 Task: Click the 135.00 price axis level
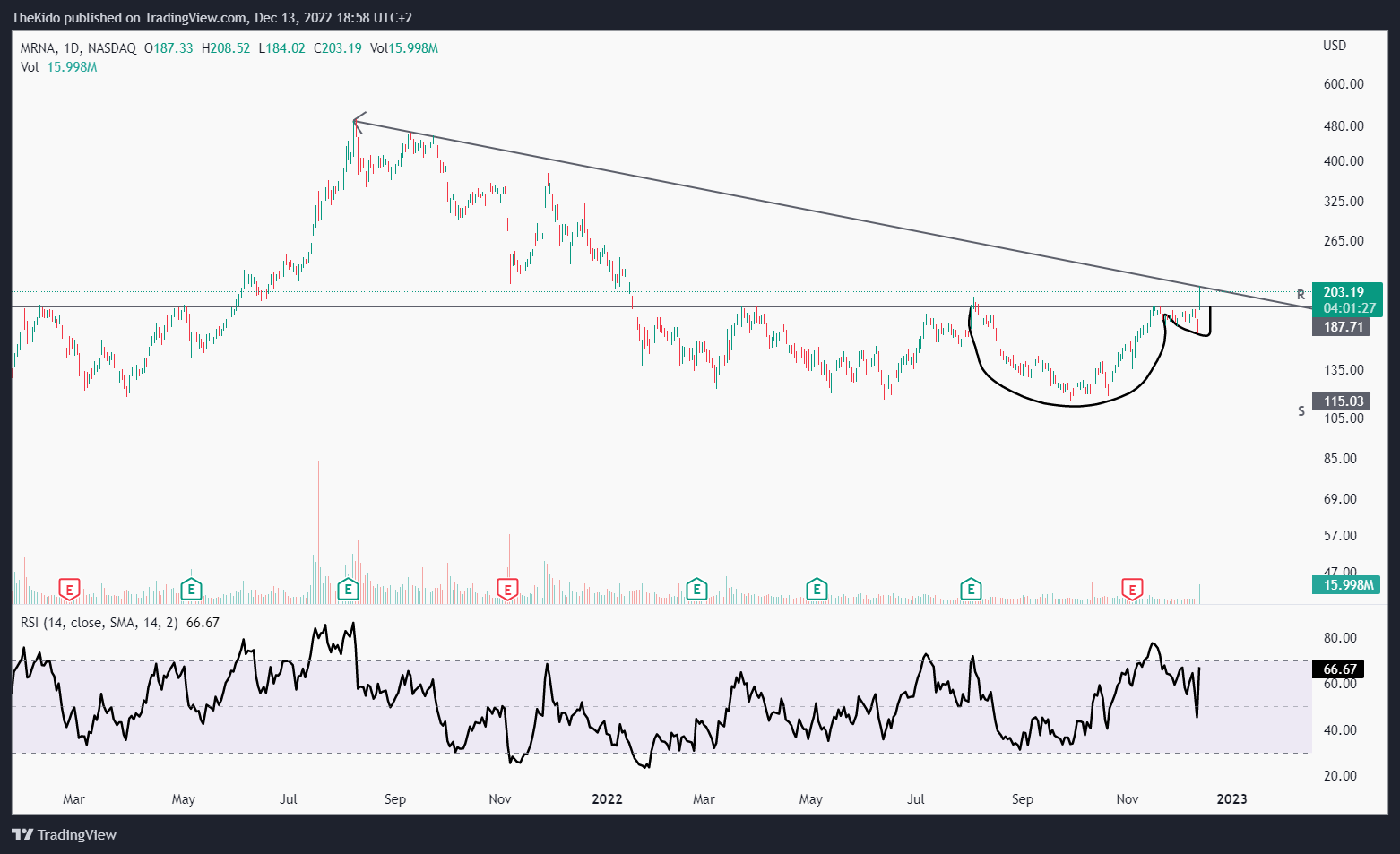pos(1344,370)
